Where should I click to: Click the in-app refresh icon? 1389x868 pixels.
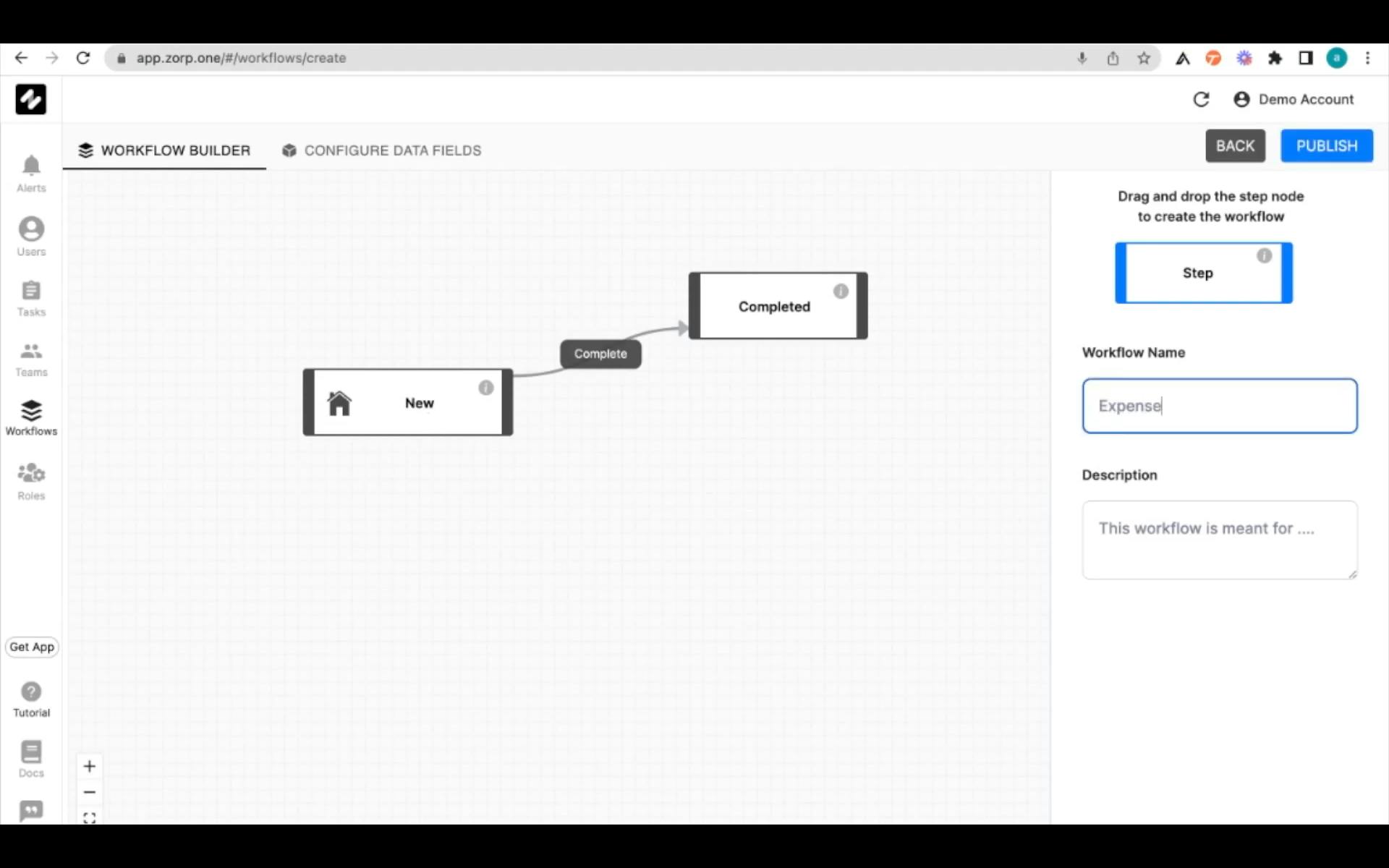click(1201, 99)
